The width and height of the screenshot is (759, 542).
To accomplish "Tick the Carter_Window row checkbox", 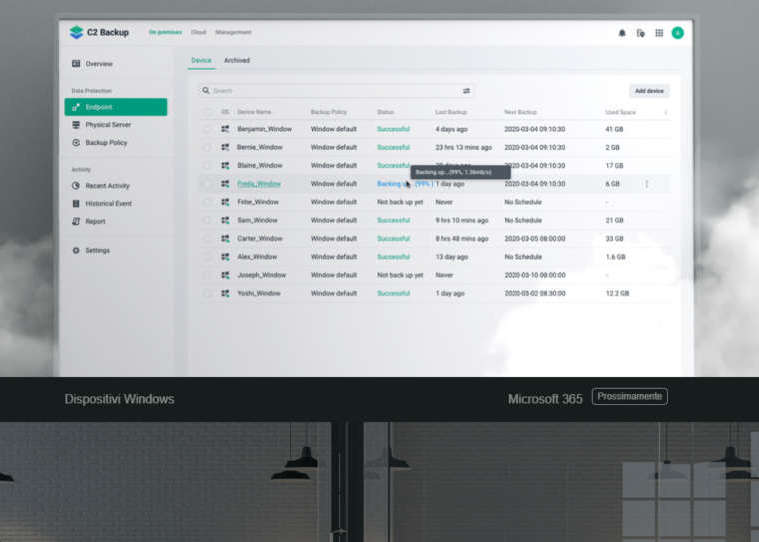I will (208, 239).
